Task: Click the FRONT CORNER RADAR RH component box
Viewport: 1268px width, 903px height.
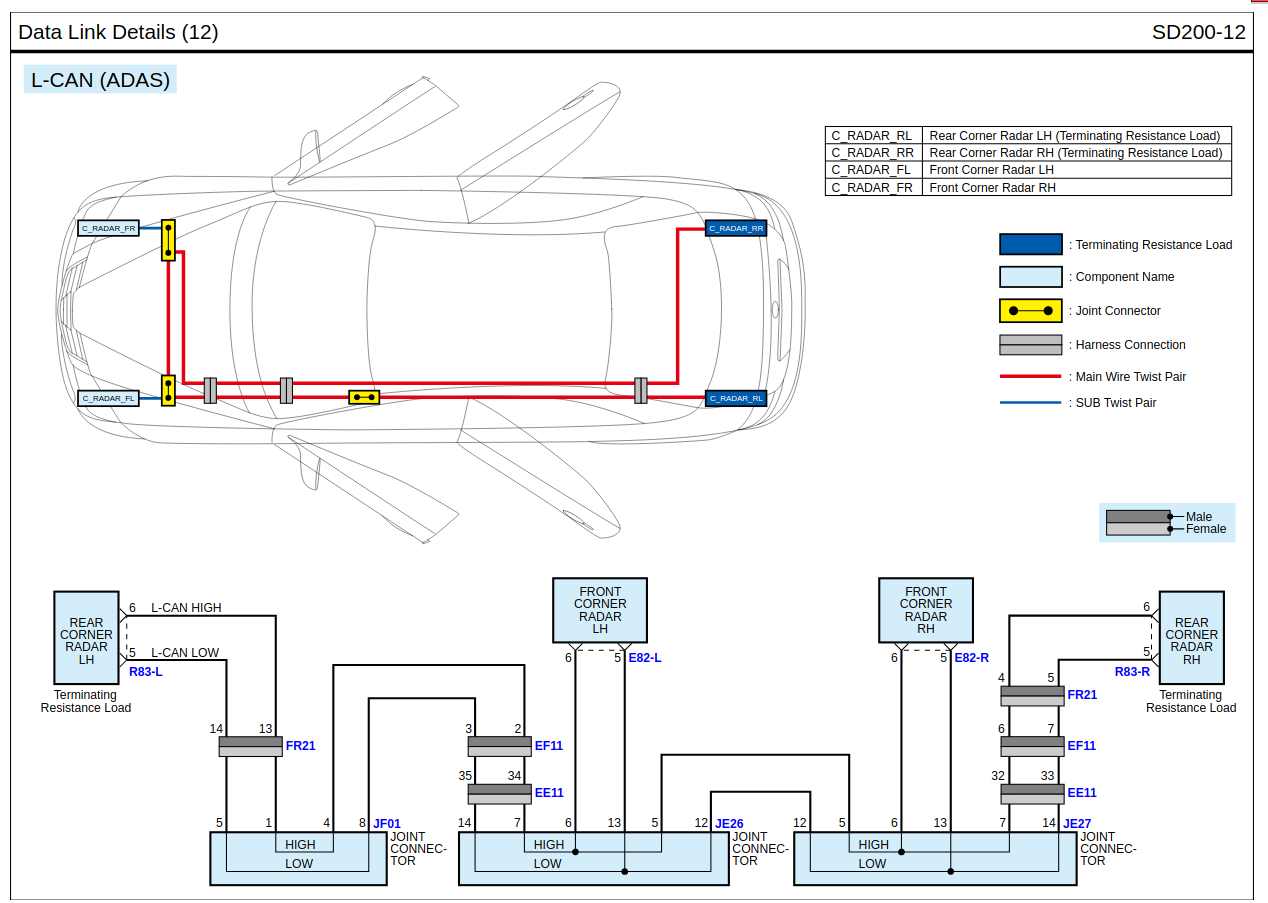Action: [926, 610]
